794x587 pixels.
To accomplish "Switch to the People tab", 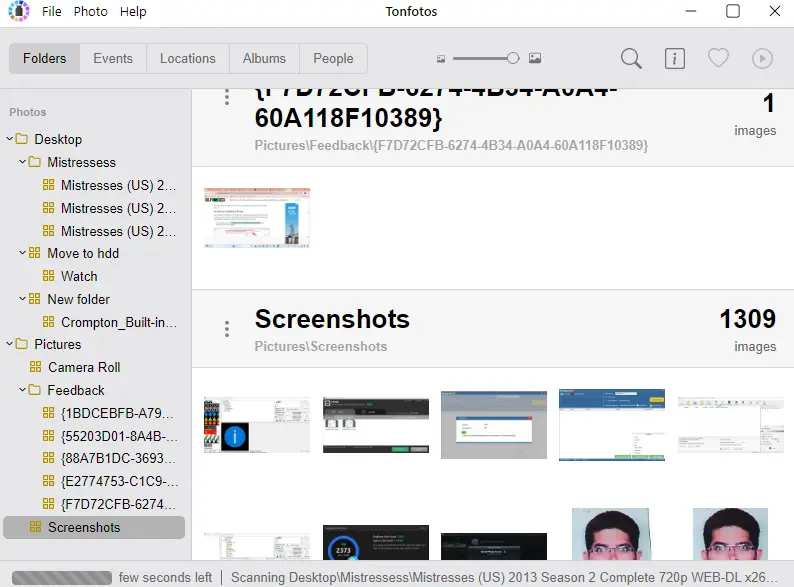I will (x=333, y=59).
